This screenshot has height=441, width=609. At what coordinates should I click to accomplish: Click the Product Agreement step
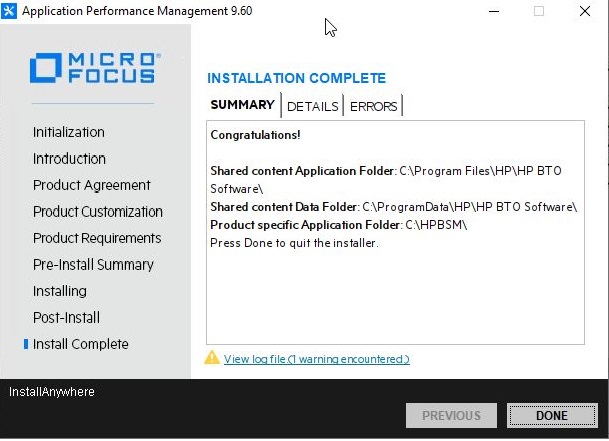tap(91, 185)
